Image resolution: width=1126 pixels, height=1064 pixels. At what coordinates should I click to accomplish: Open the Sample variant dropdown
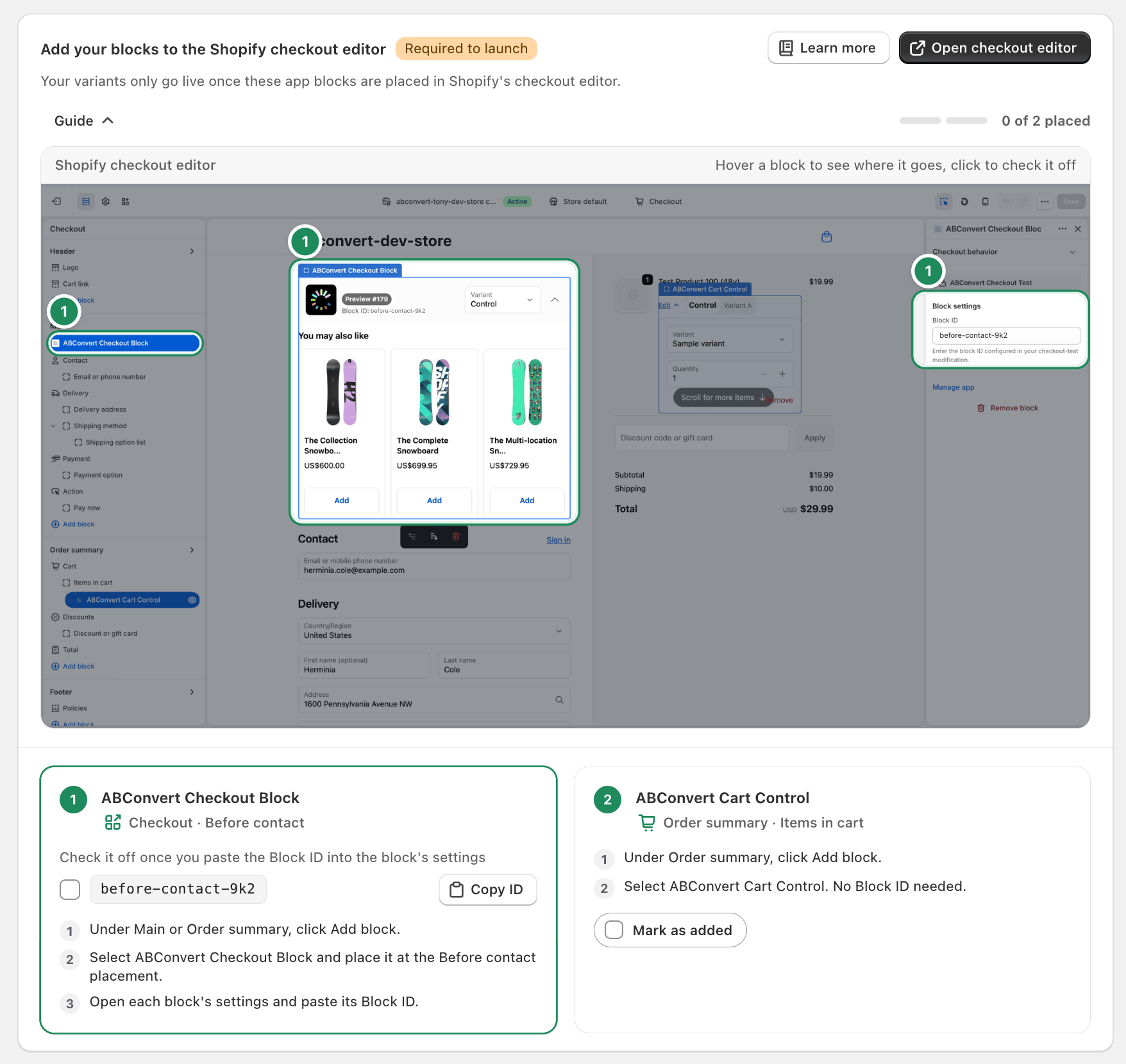tap(729, 339)
